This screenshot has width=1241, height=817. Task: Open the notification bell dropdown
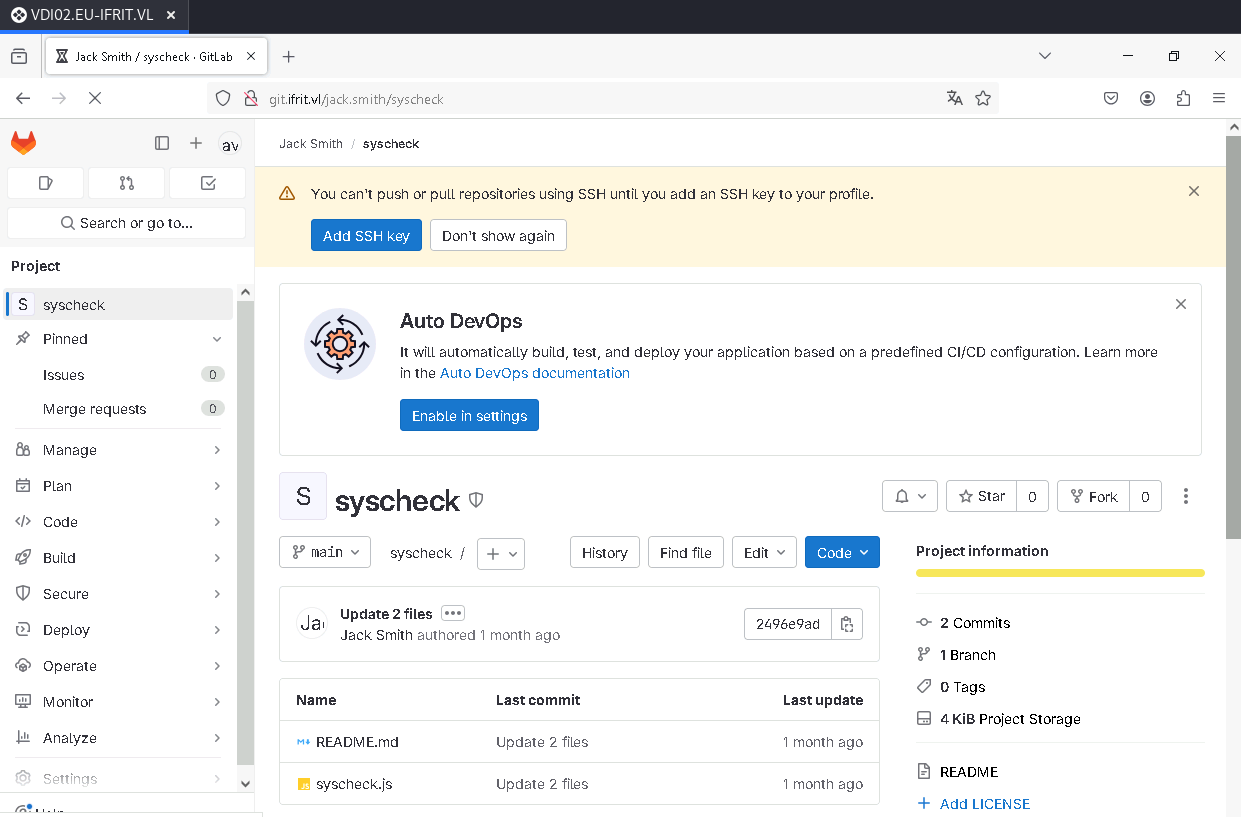point(910,496)
